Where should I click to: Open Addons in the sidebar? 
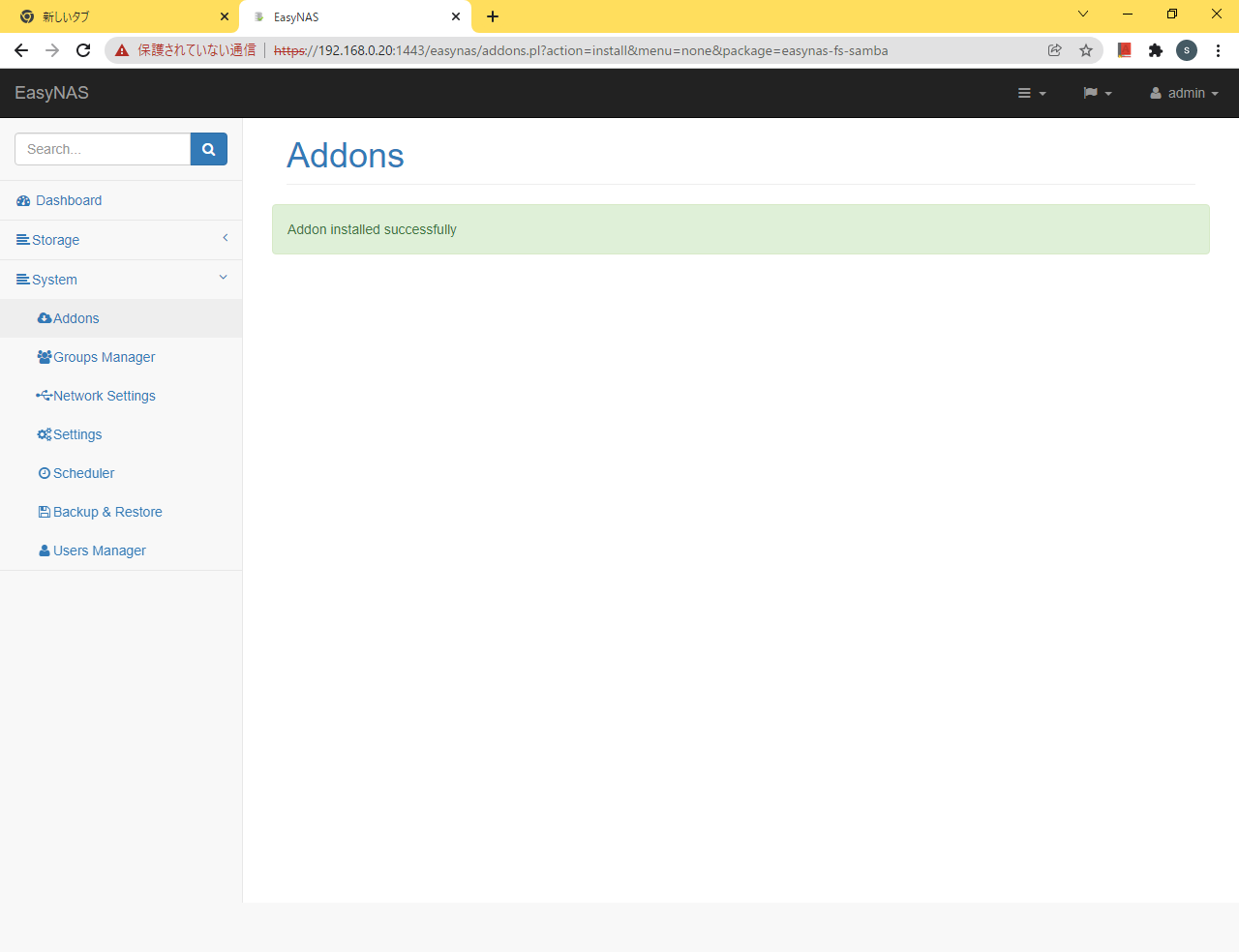(76, 318)
